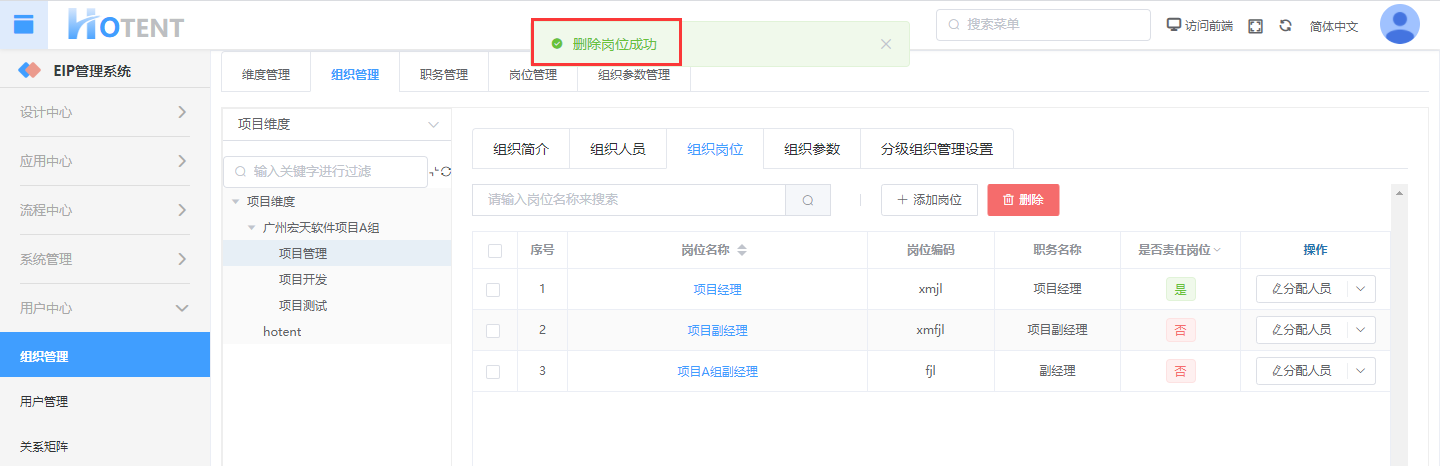
Task: Focus the 请输入岗位名称来搜索 input
Action: pos(629,200)
